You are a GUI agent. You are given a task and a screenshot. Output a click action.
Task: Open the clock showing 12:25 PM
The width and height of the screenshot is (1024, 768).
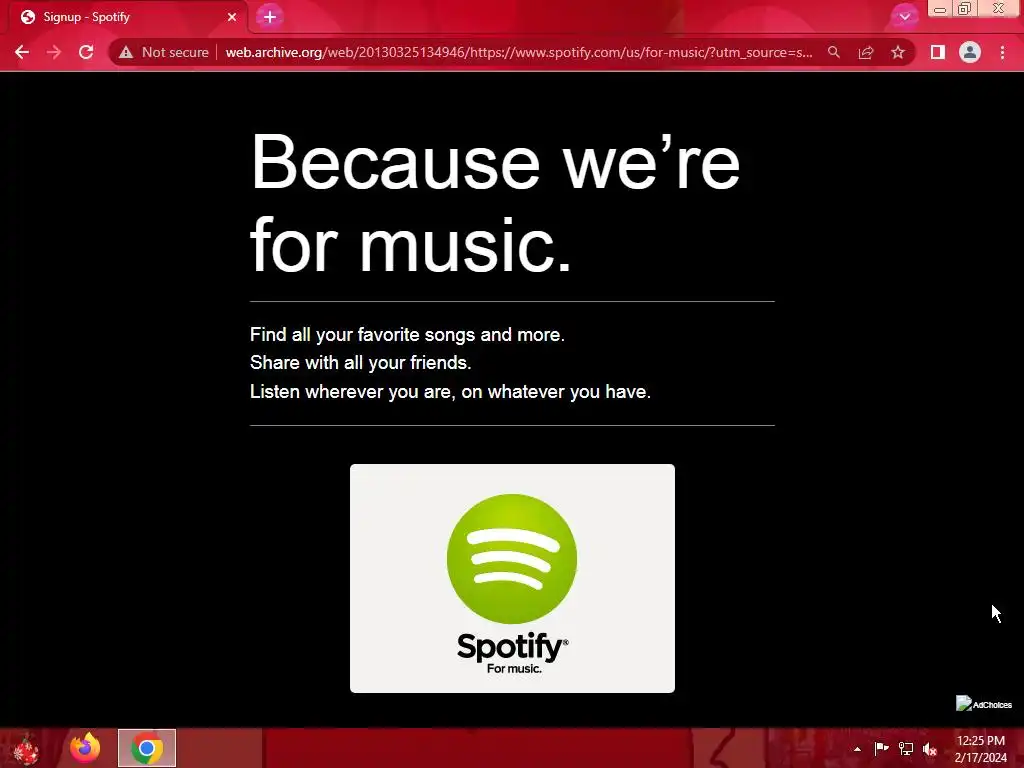[980, 749]
